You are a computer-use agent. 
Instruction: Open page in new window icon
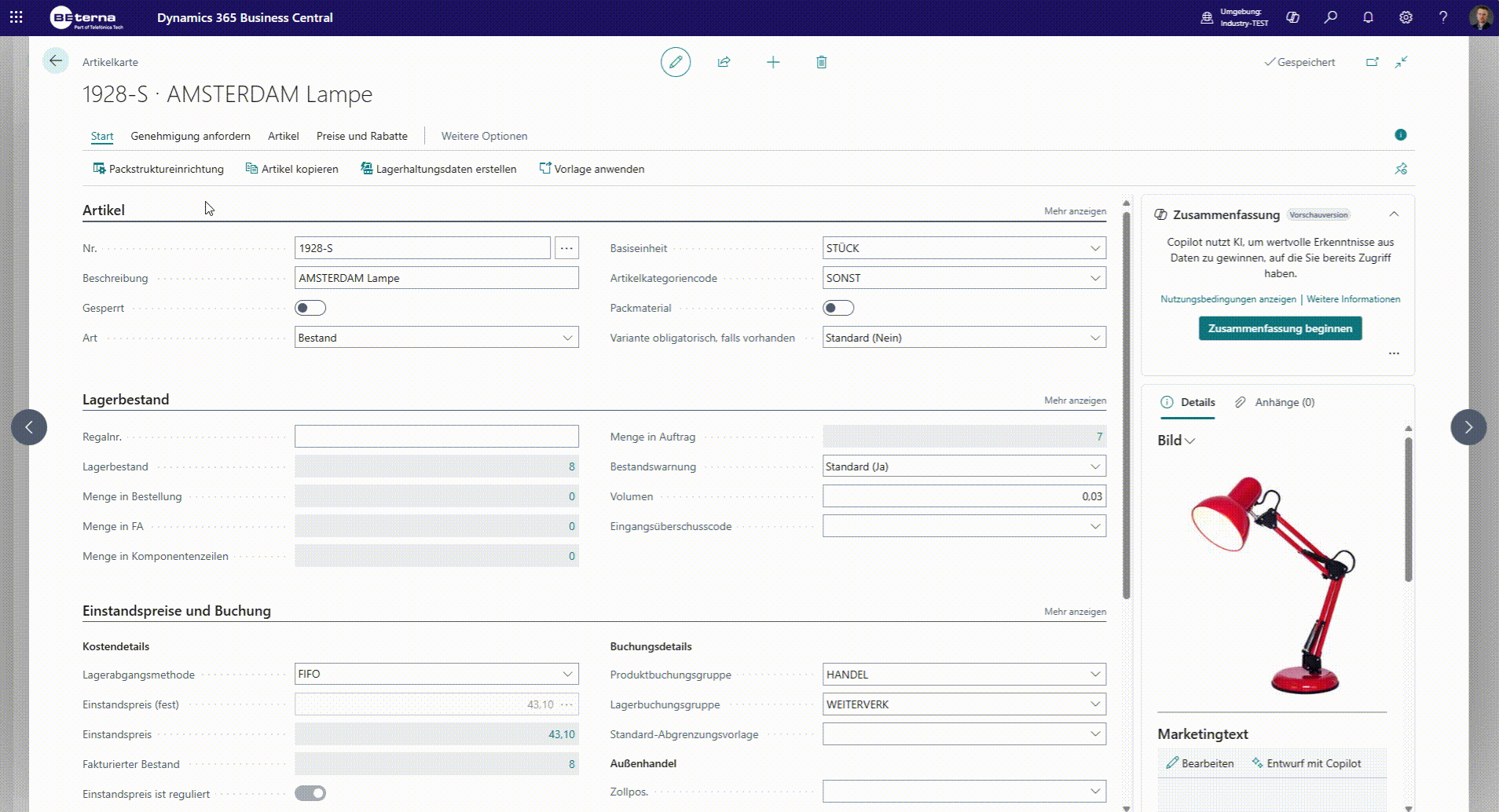pos(1372,62)
